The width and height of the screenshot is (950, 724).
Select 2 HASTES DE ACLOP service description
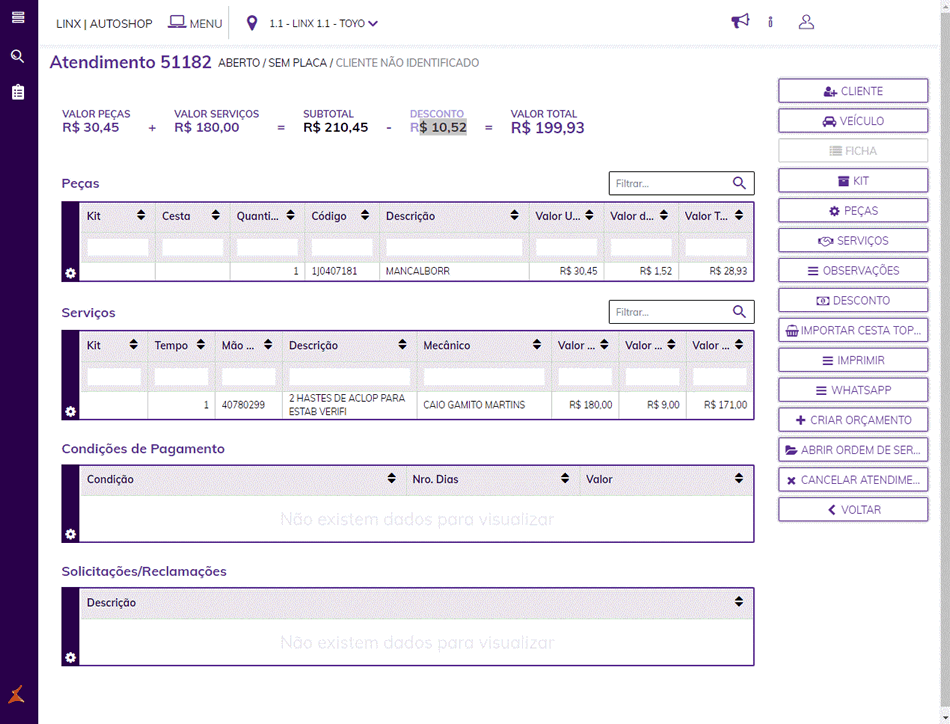[x=349, y=405]
